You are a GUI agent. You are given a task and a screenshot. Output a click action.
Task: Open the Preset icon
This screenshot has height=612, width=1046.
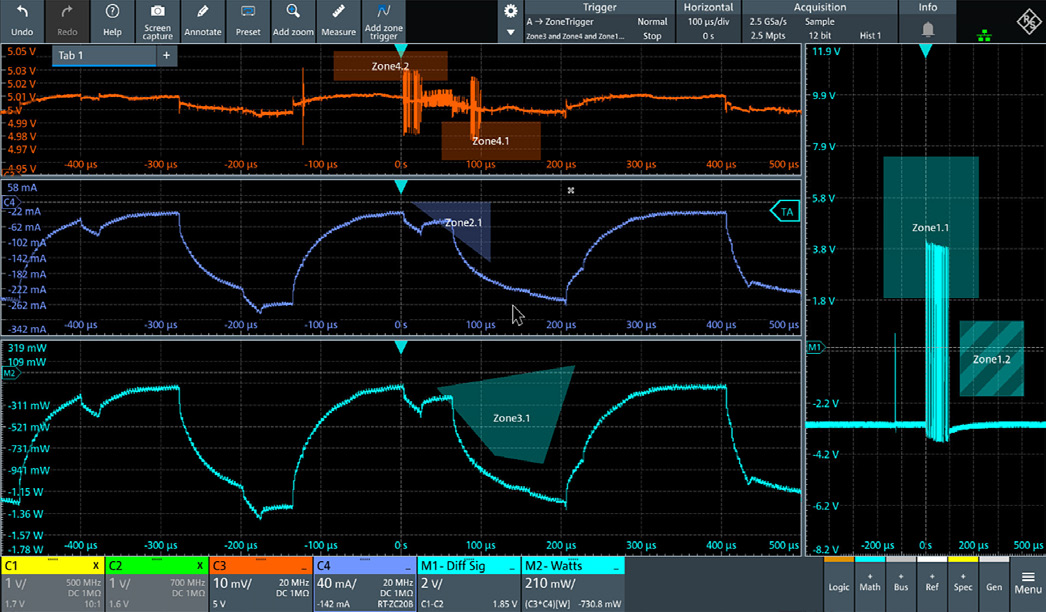(x=248, y=20)
